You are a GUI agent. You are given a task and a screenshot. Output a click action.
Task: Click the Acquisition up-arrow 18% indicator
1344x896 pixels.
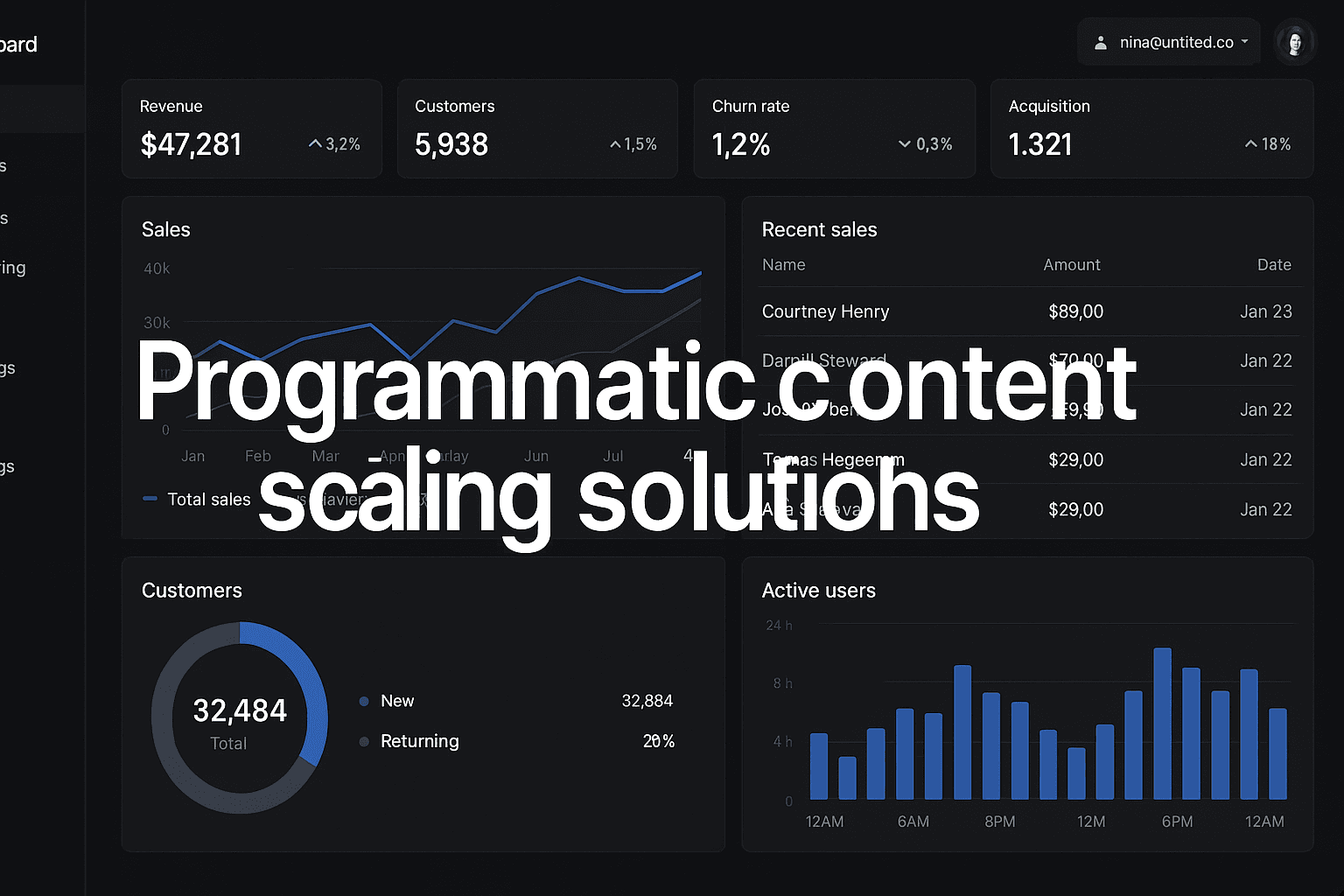(1268, 144)
